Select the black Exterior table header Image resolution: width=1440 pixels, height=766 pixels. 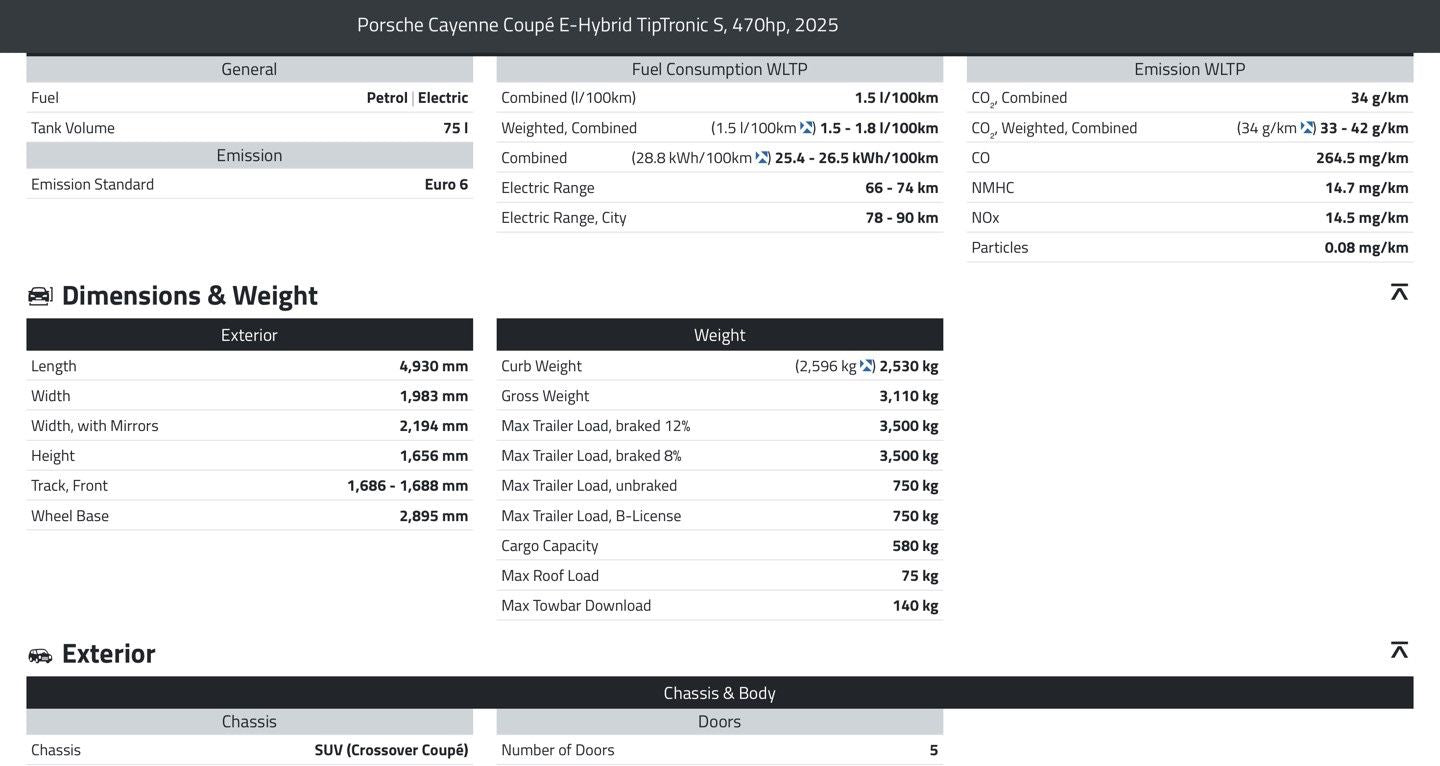(x=249, y=335)
